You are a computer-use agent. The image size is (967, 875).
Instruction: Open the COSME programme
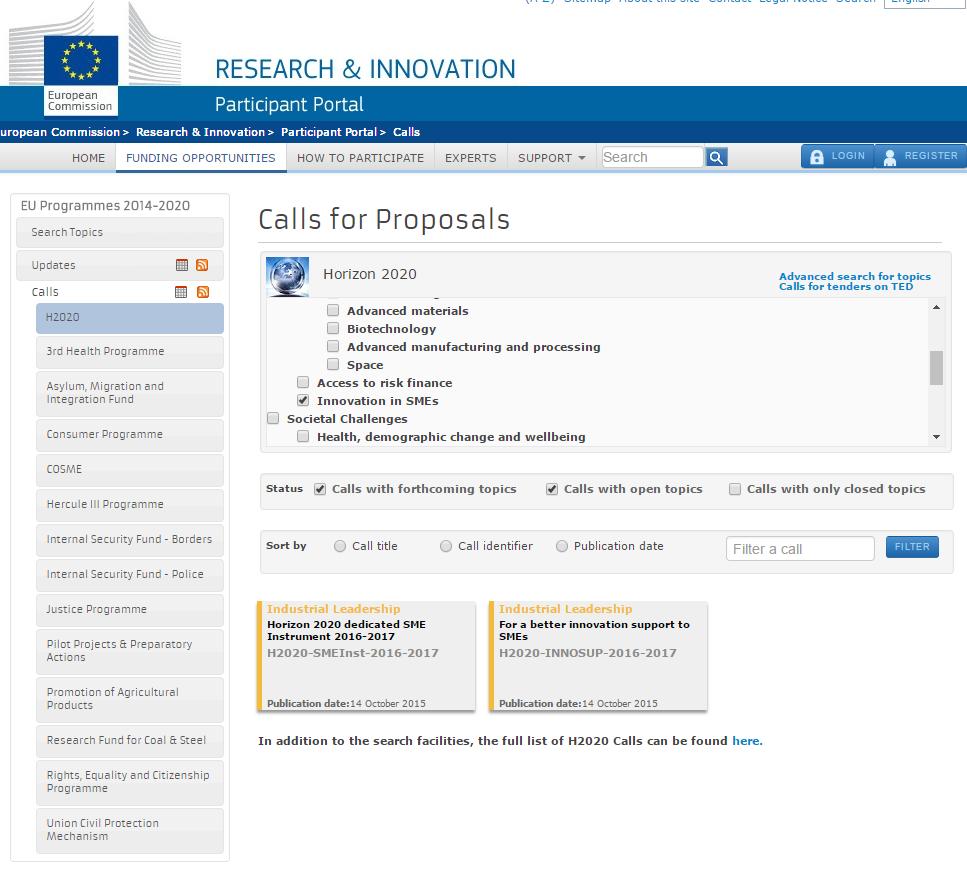pos(130,469)
